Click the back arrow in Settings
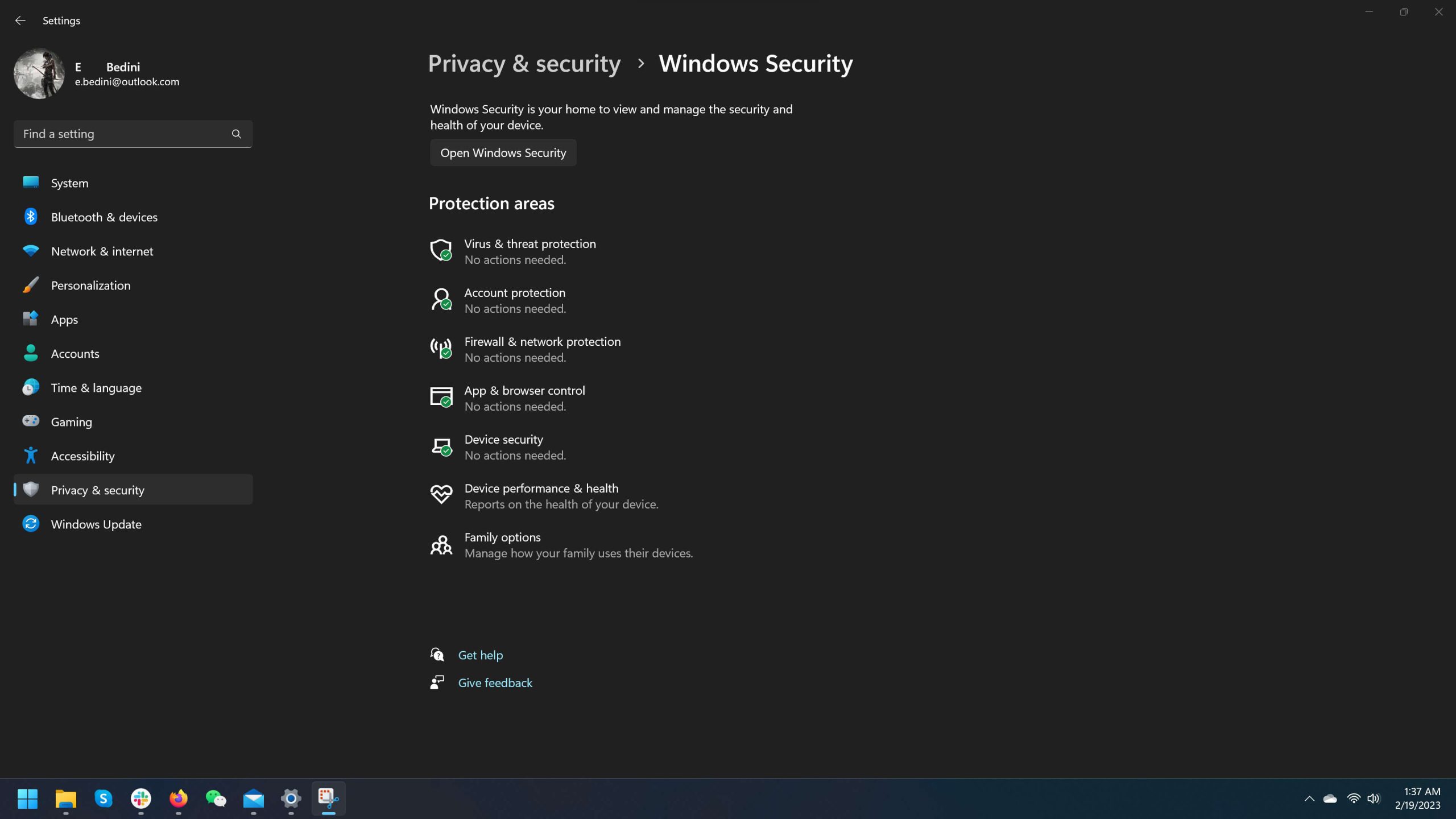Screen dimensions: 1456x819 20,20
